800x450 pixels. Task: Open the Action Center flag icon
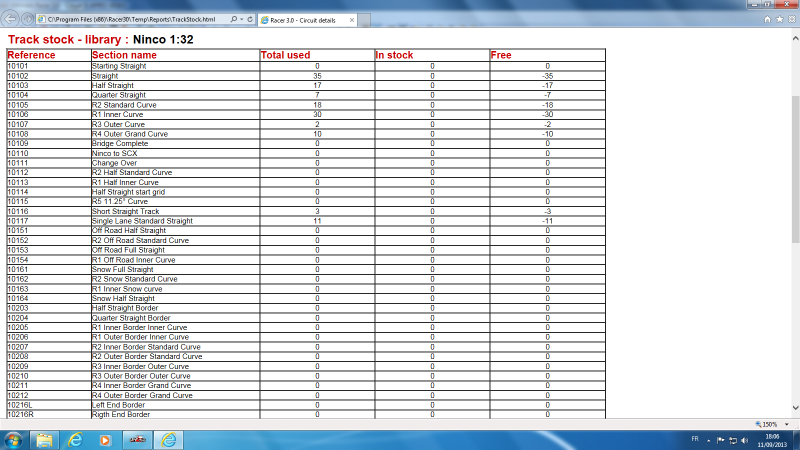(x=723, y=439)
